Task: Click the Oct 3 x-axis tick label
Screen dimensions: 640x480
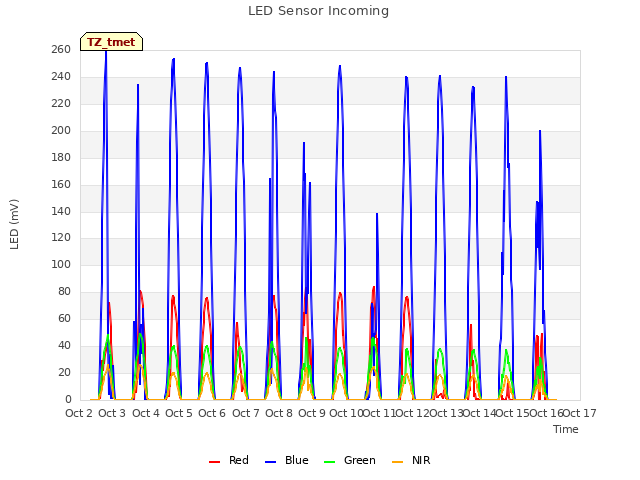Action: click(112, 413)
